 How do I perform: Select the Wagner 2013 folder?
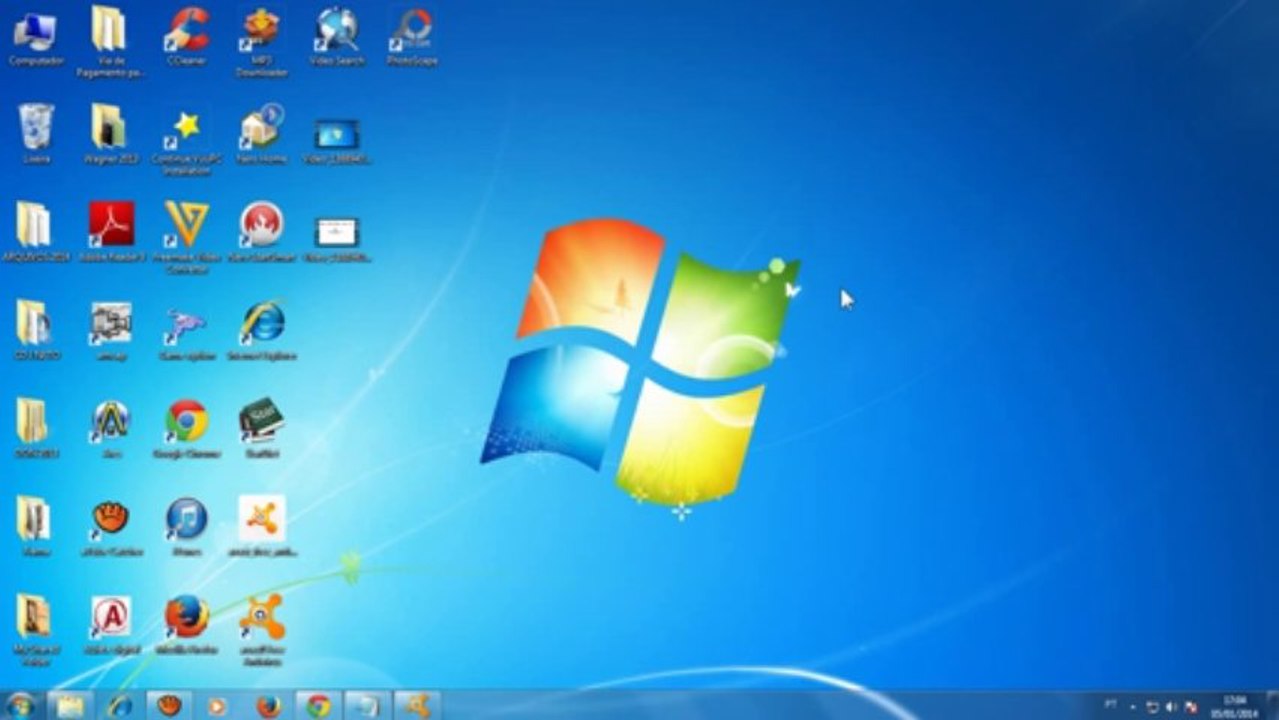pos(110,134)
